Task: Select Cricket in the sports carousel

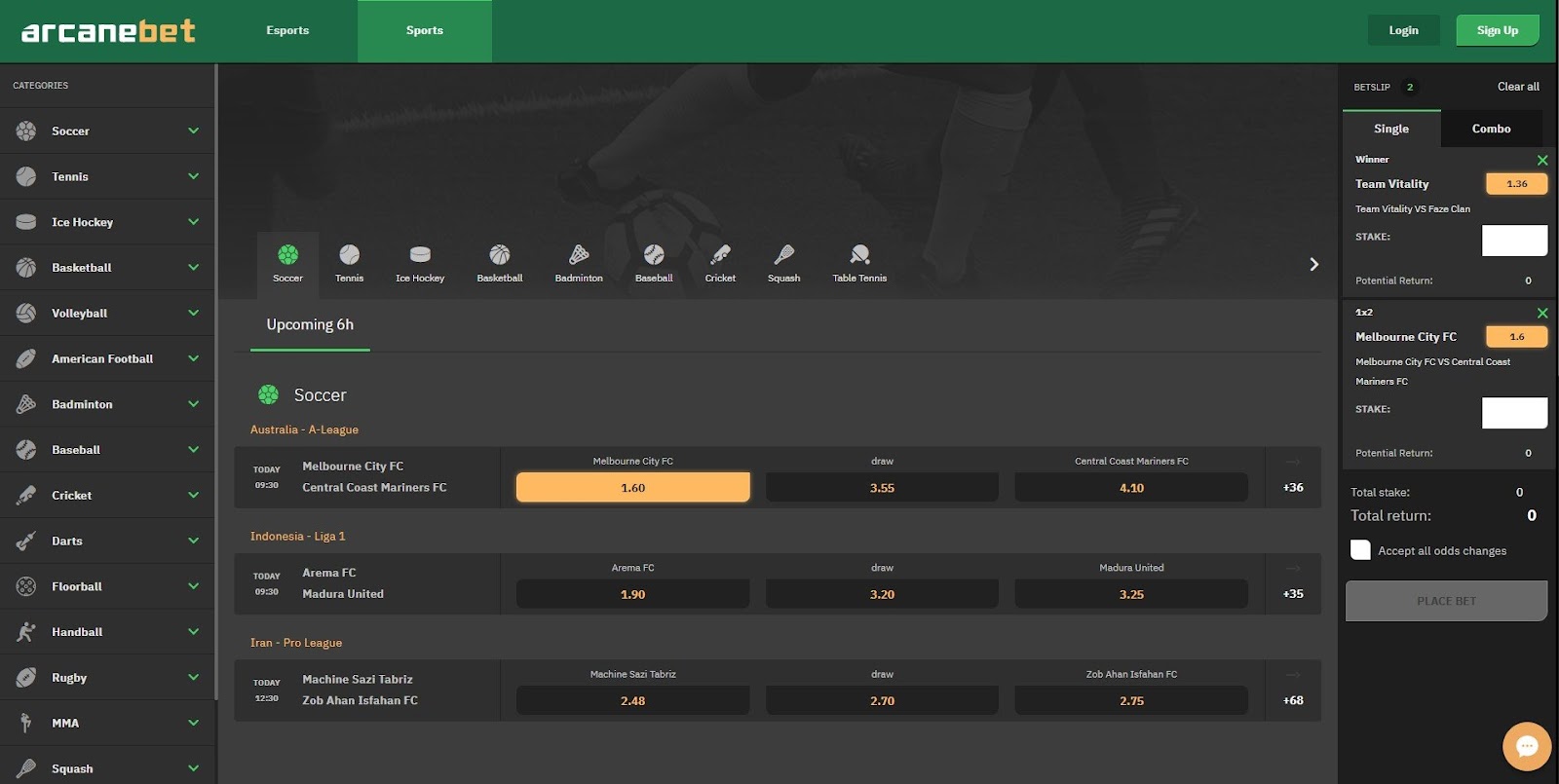Action: (x=720, y=264)
